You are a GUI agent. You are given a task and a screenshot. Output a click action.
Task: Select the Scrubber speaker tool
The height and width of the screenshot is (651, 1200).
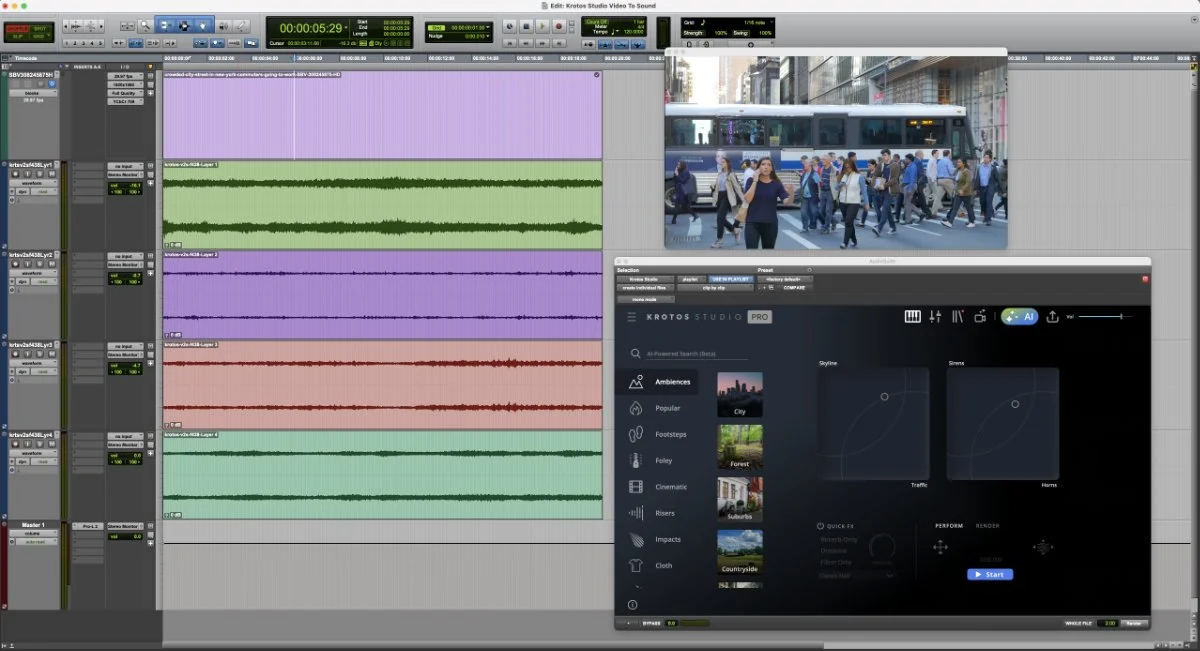pyautogui.click(x=224, y=24)
